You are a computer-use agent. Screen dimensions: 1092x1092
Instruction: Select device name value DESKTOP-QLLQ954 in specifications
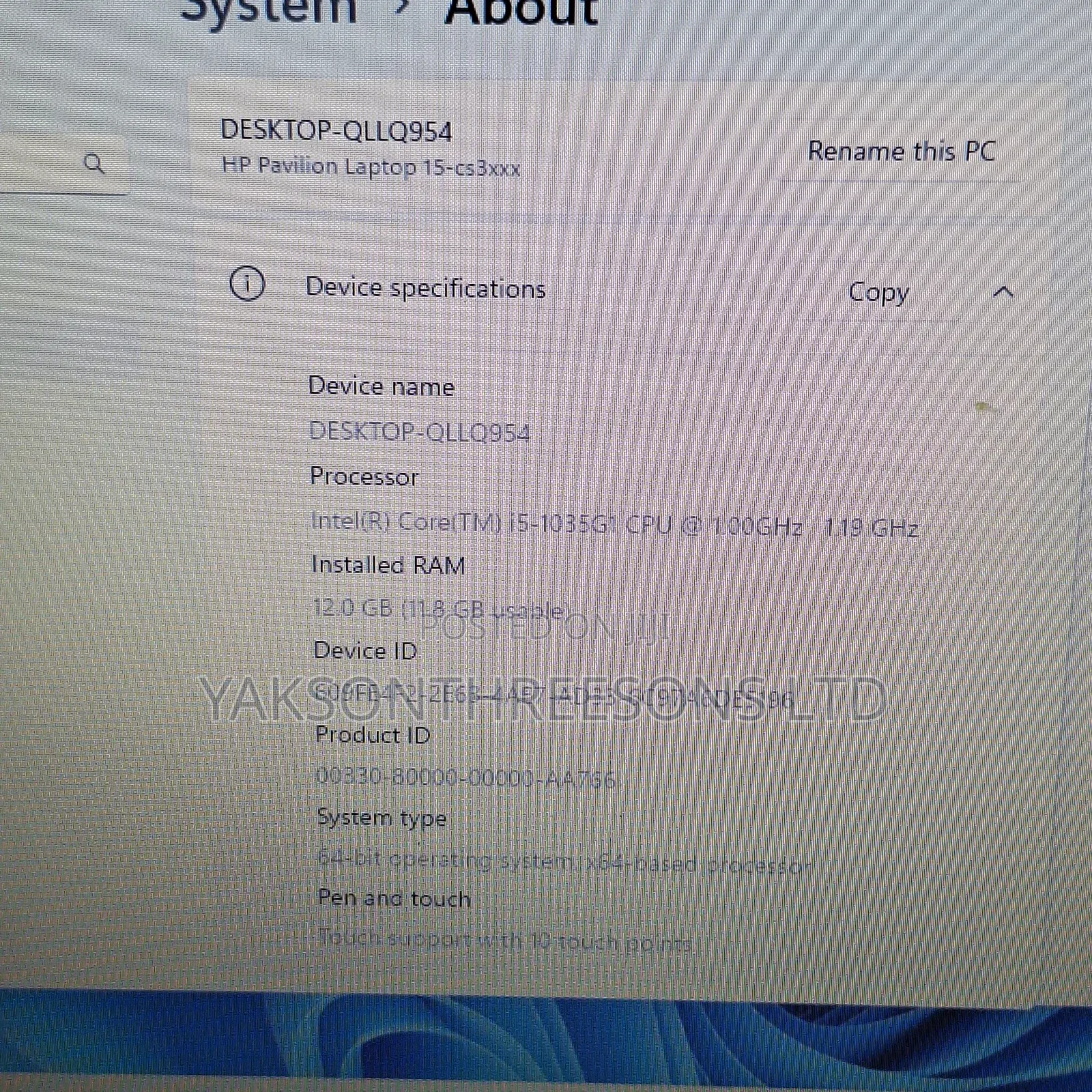coord(420,432)
